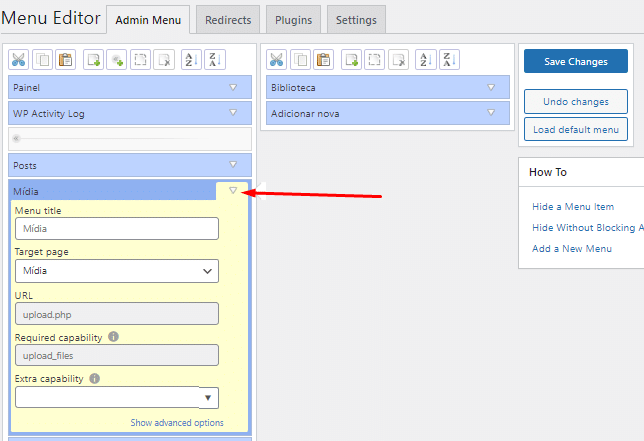Collapse the Mídia menu item settings
The height and width of the screenshot is (441, 644).
point(233,190)
